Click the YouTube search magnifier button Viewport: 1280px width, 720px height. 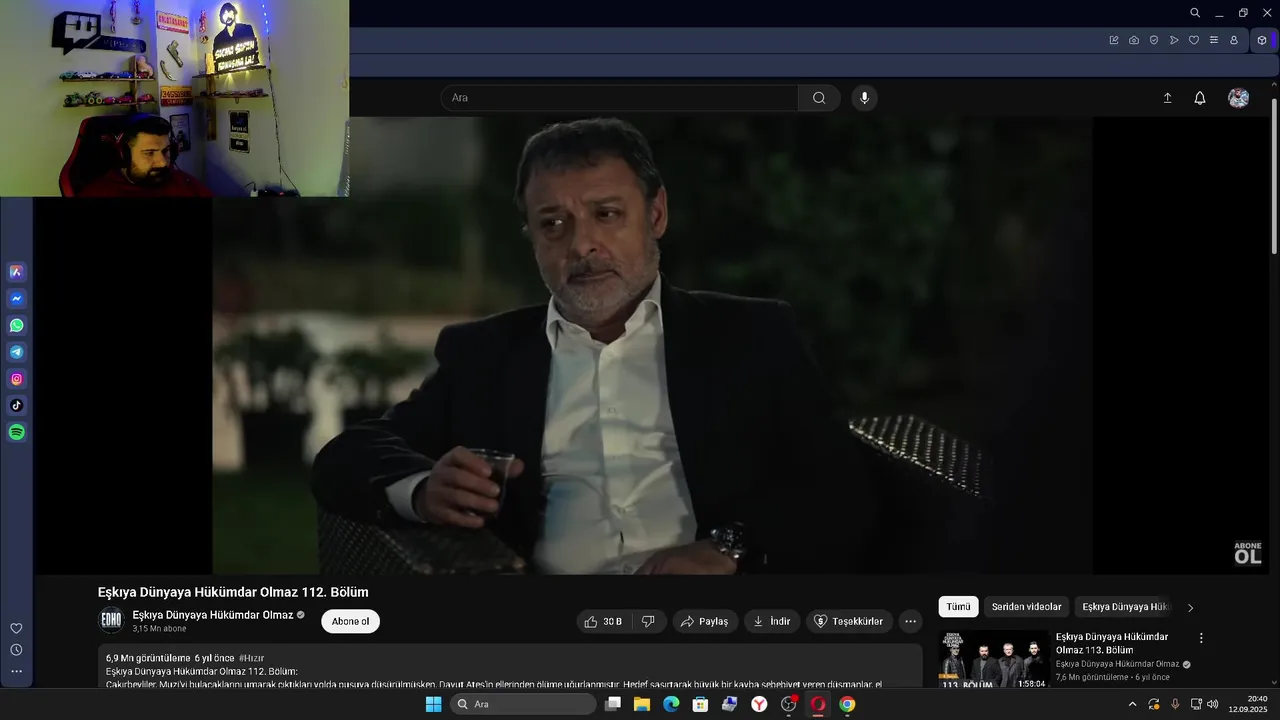point(819,98)
